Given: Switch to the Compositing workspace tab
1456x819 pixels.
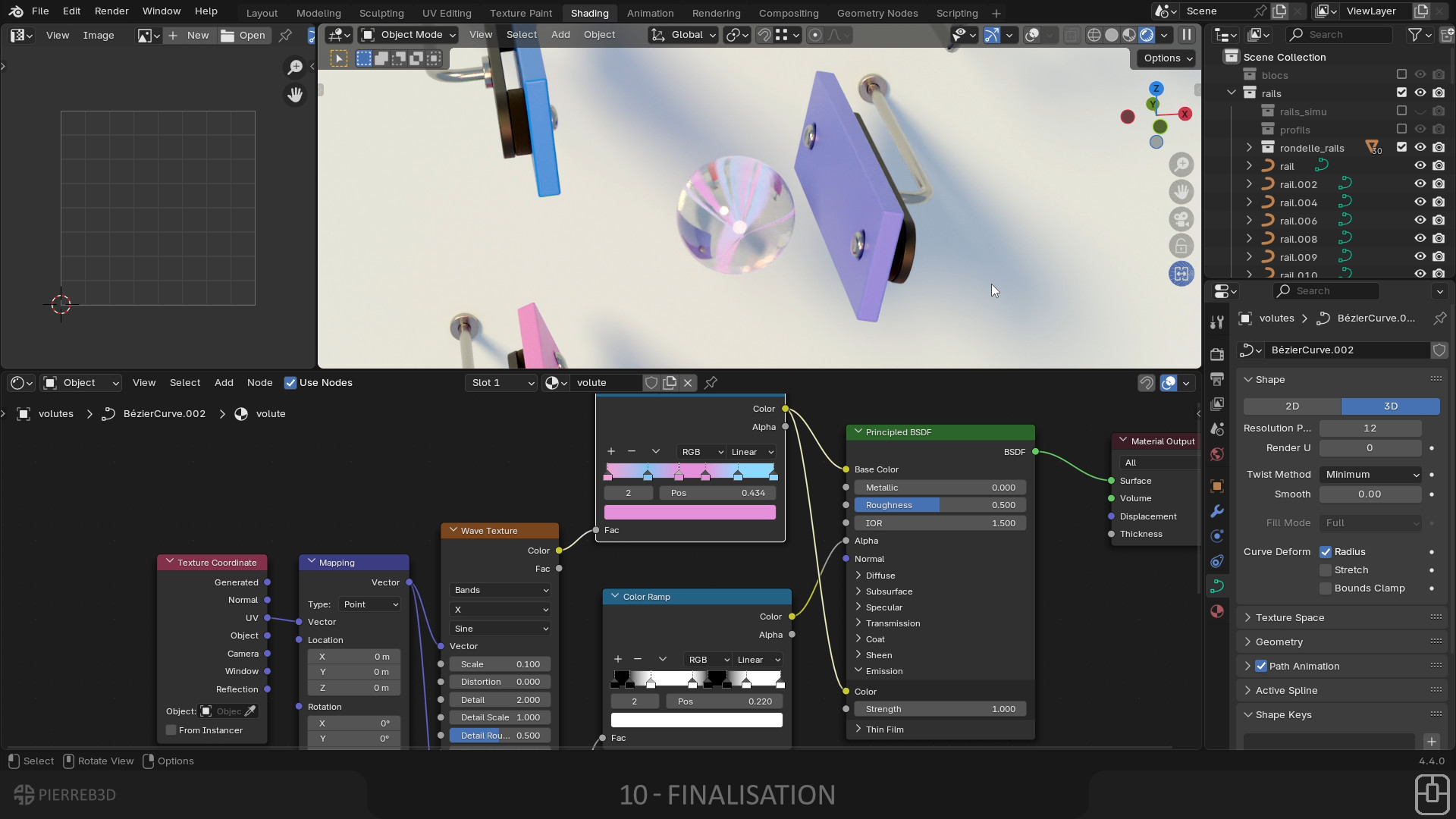Looking at the screenshot, I should click(x=789, y=13).
